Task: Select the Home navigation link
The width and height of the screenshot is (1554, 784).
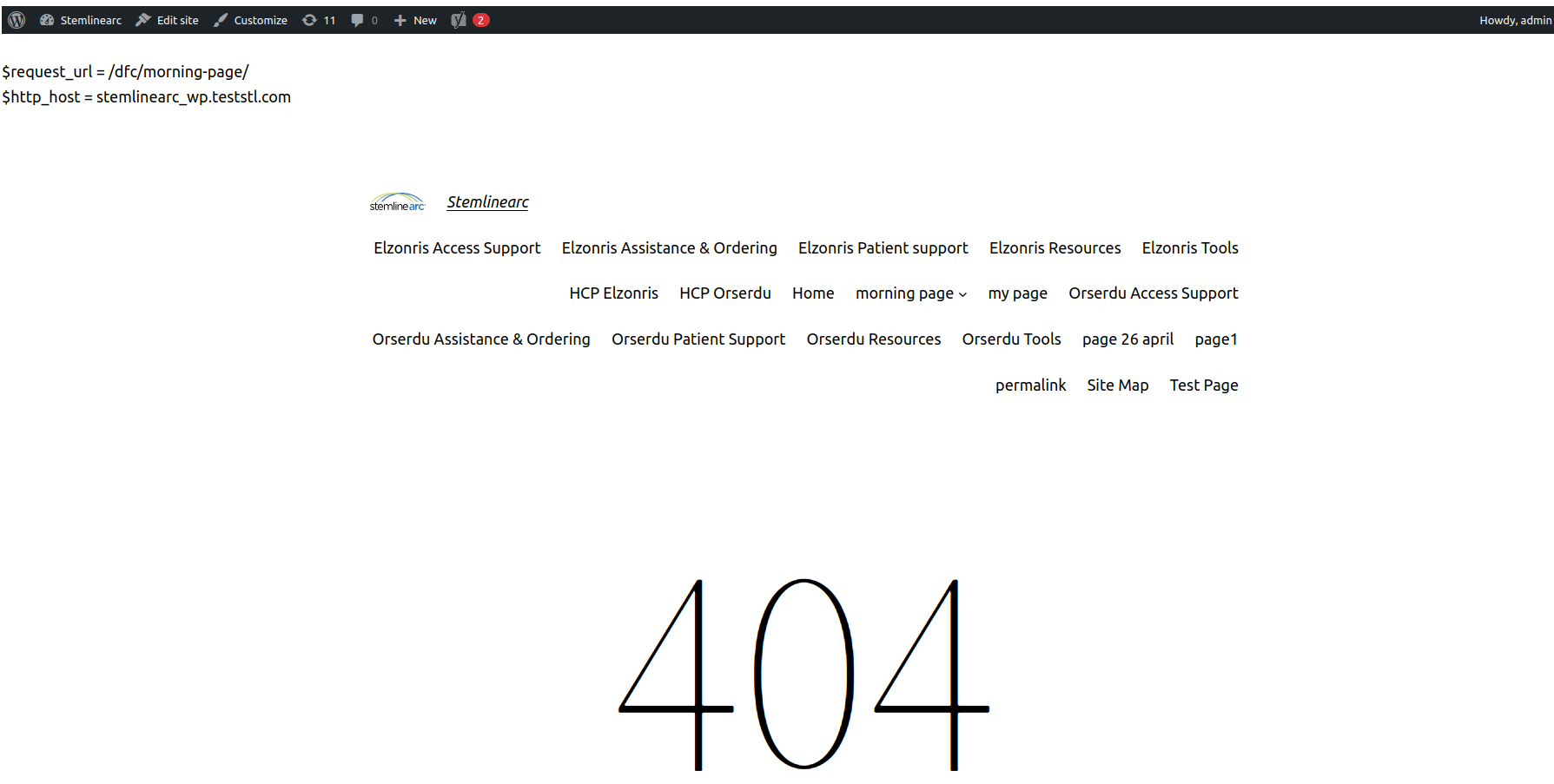Action: click(813, 293)
